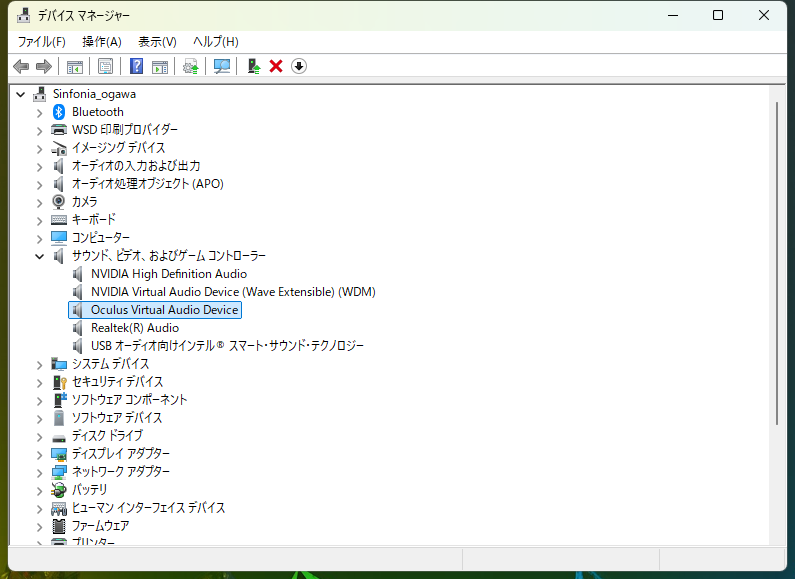Collapse the サウンド、ビデオ、およびゲーム コントローラー node

click(40, 256)
